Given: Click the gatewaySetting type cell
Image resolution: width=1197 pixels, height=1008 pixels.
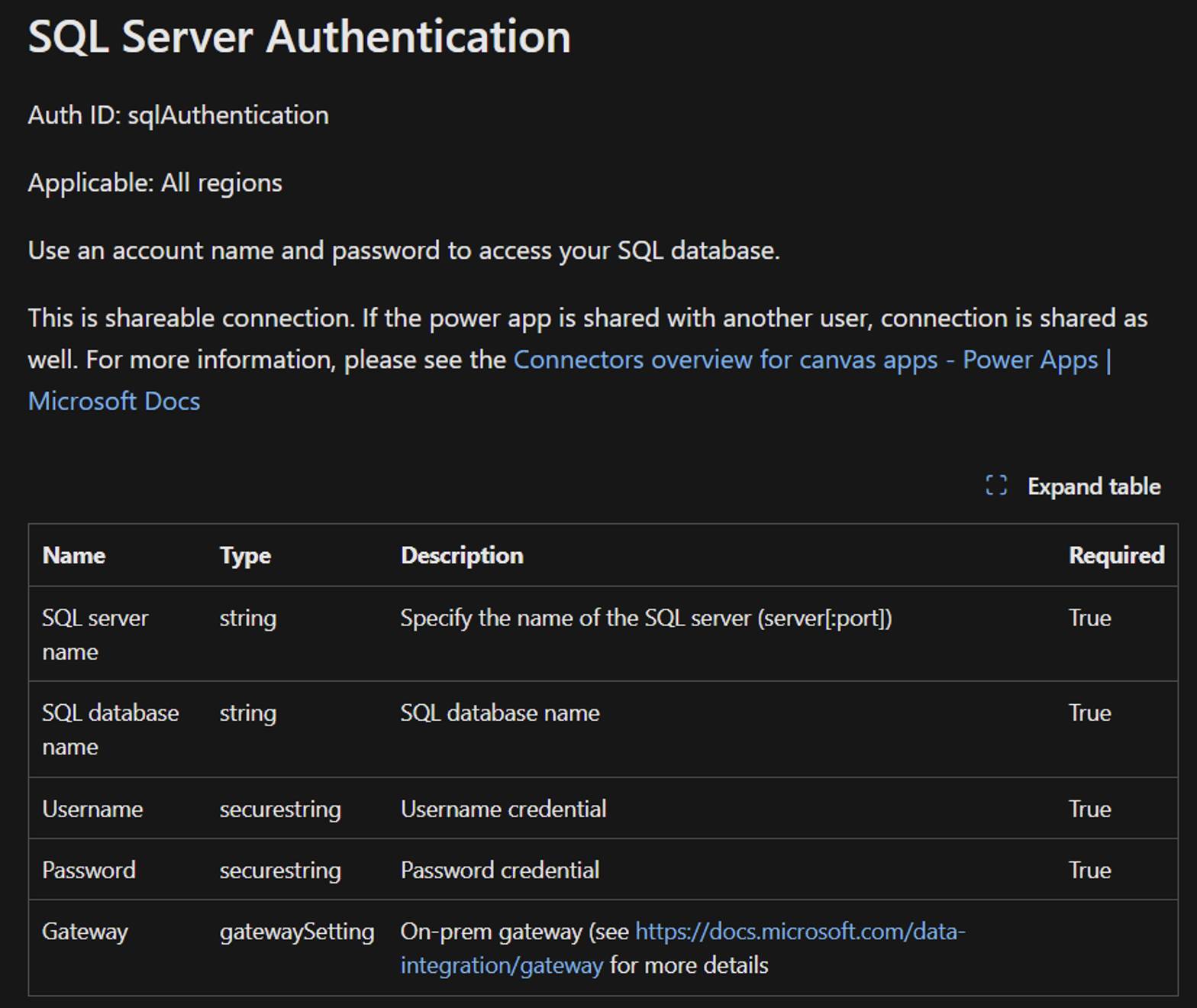Looking at the screenshot, I should 297,932.
